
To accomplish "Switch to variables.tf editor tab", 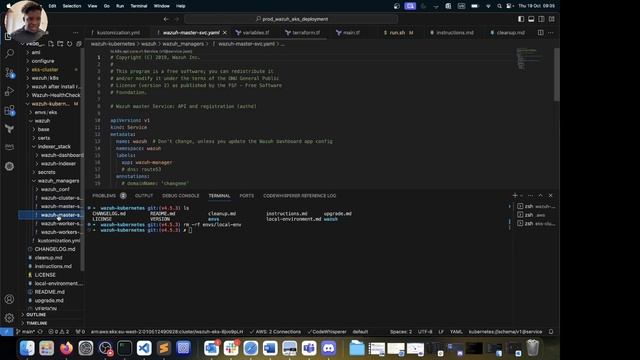I will pyautogui.click(x=256, y=33).
